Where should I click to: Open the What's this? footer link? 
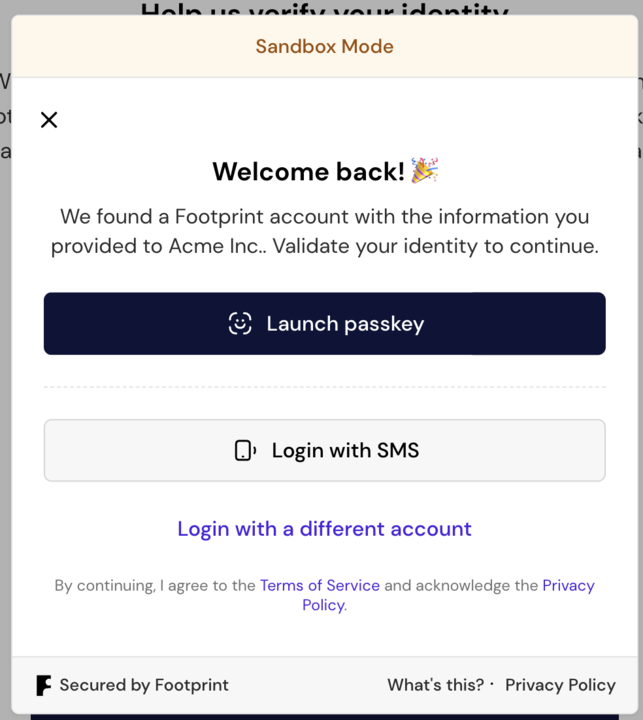[x=435, y=685]
